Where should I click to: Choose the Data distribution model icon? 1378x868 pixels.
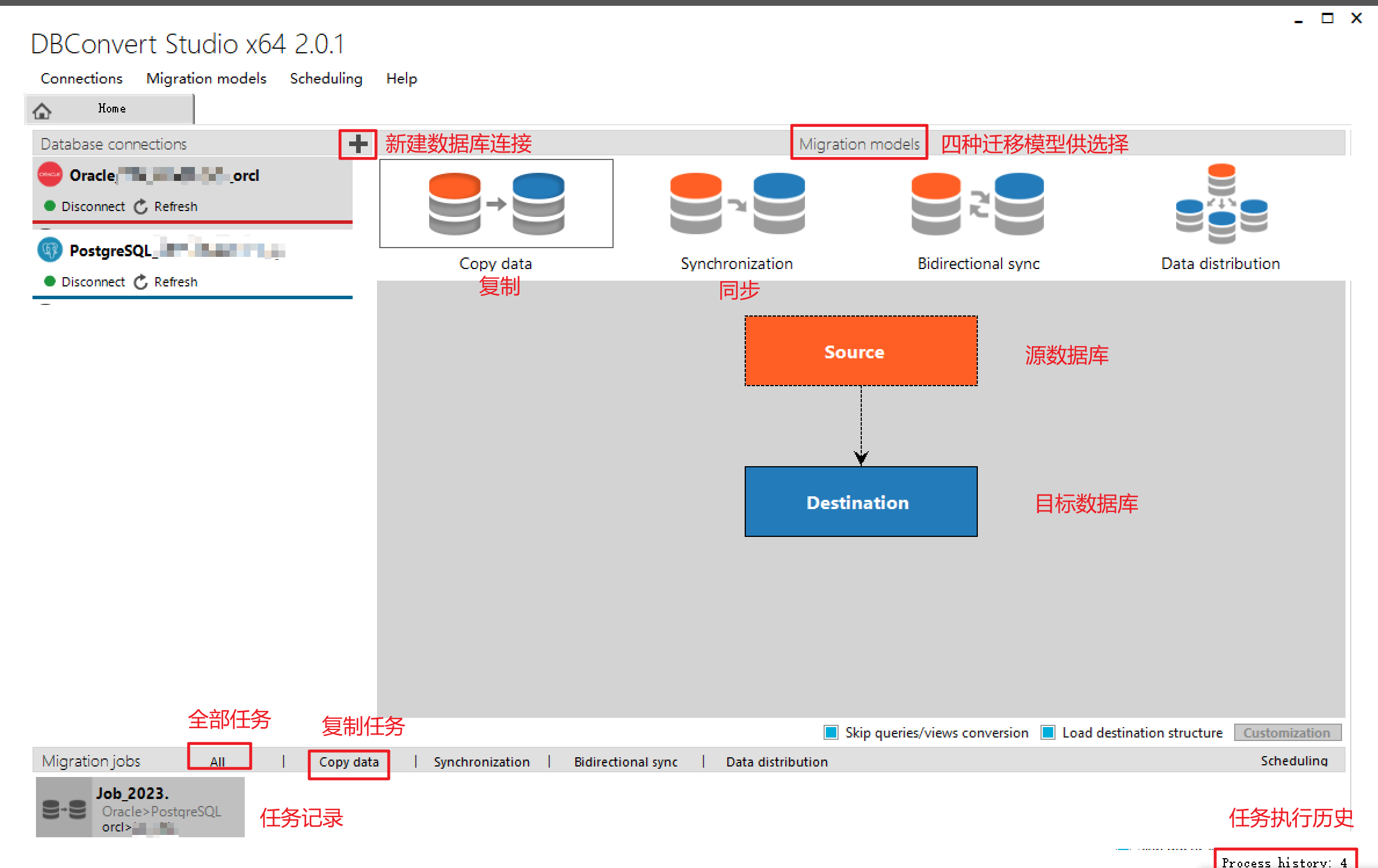point(1221,204)
